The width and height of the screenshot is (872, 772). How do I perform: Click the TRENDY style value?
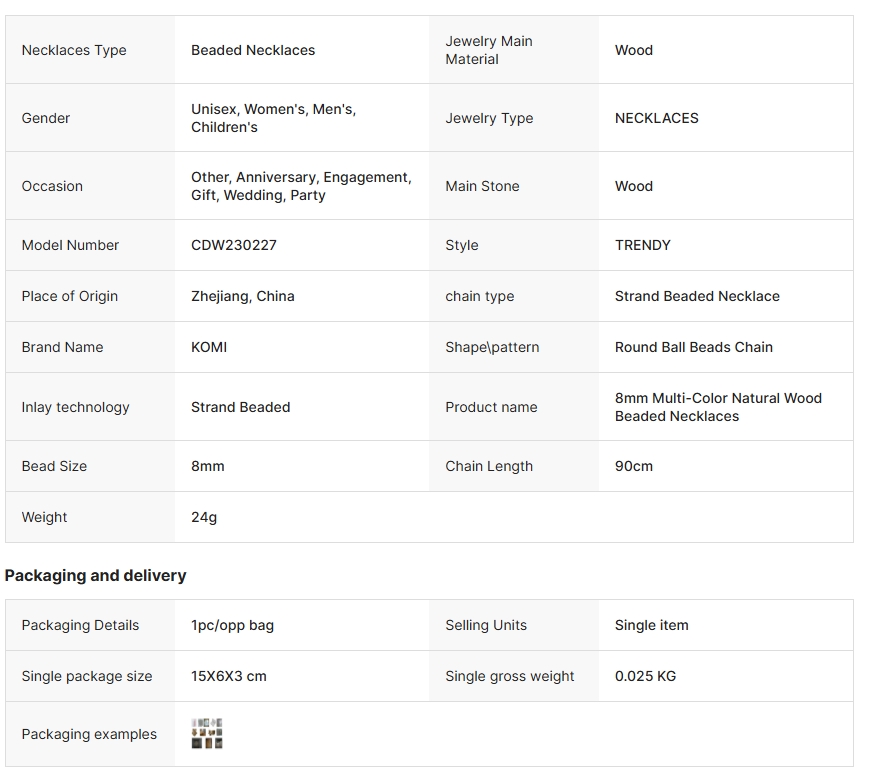(643, 245)
